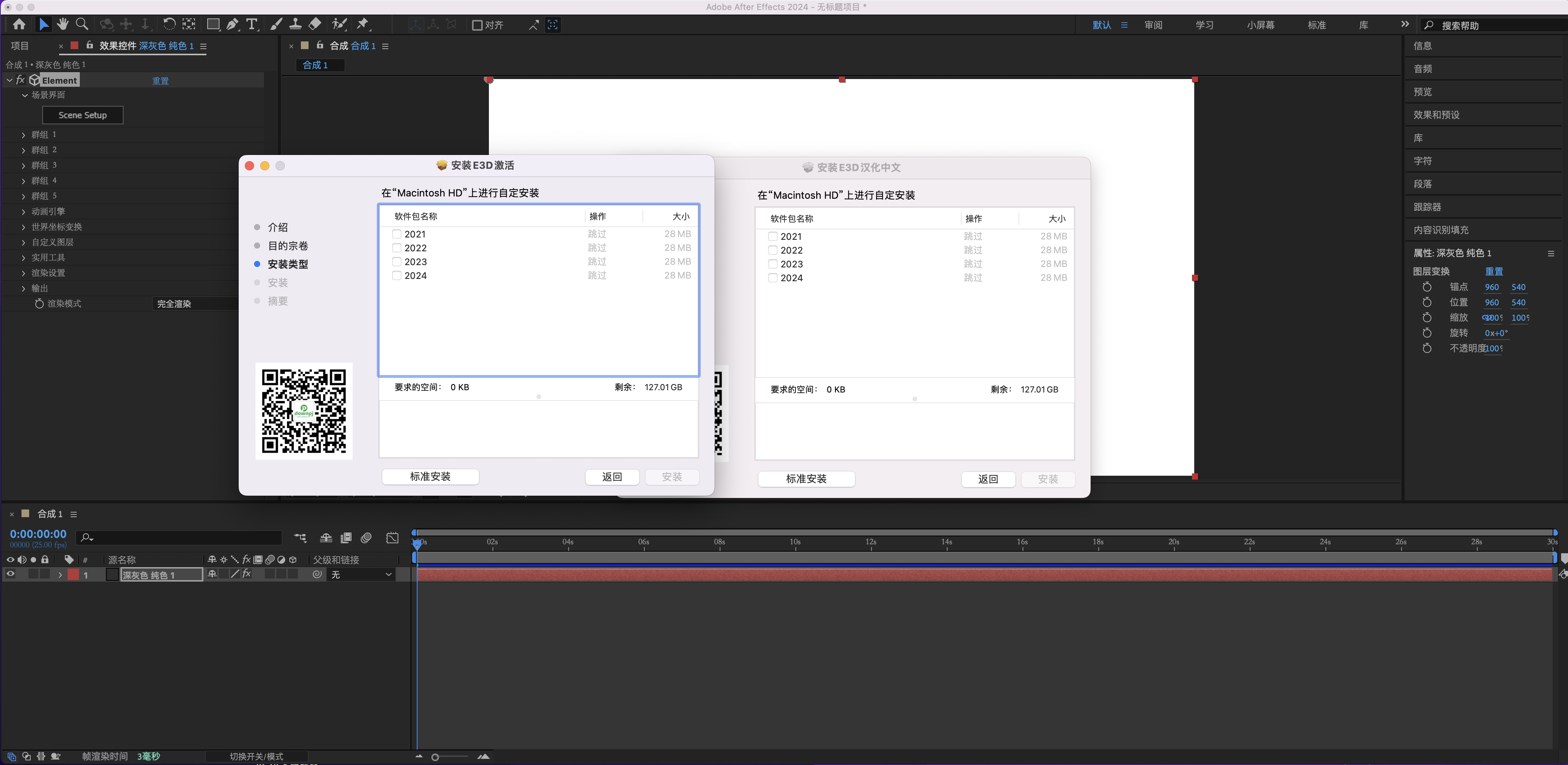Image resolution: width=1568 pixels, height=765 pixels.
Task: Select the Type tool
Action: (x=252, y=24)
